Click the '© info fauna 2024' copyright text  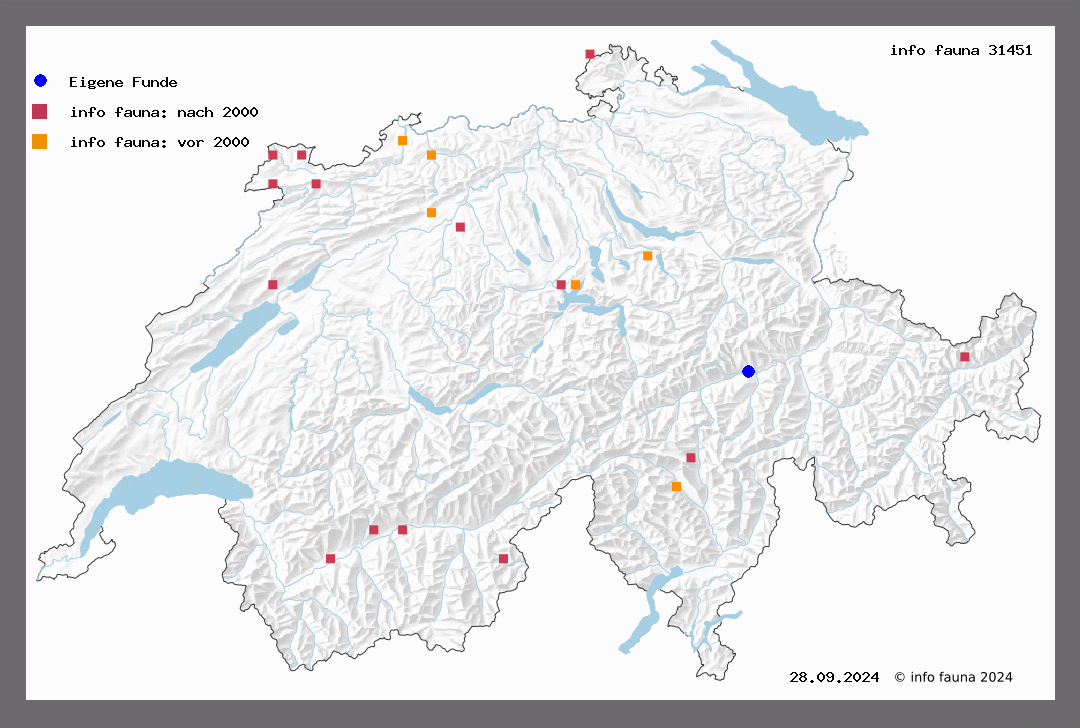tap(953, 677)
